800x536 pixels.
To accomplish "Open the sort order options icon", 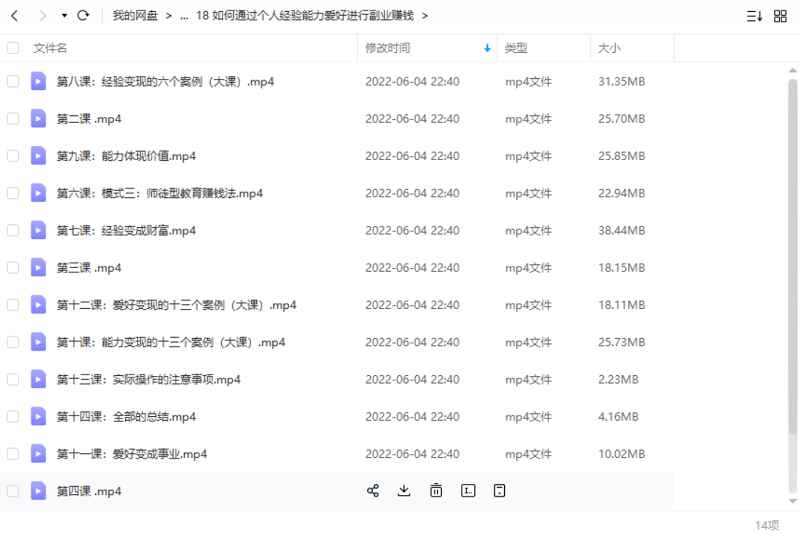I will [754, 16].
